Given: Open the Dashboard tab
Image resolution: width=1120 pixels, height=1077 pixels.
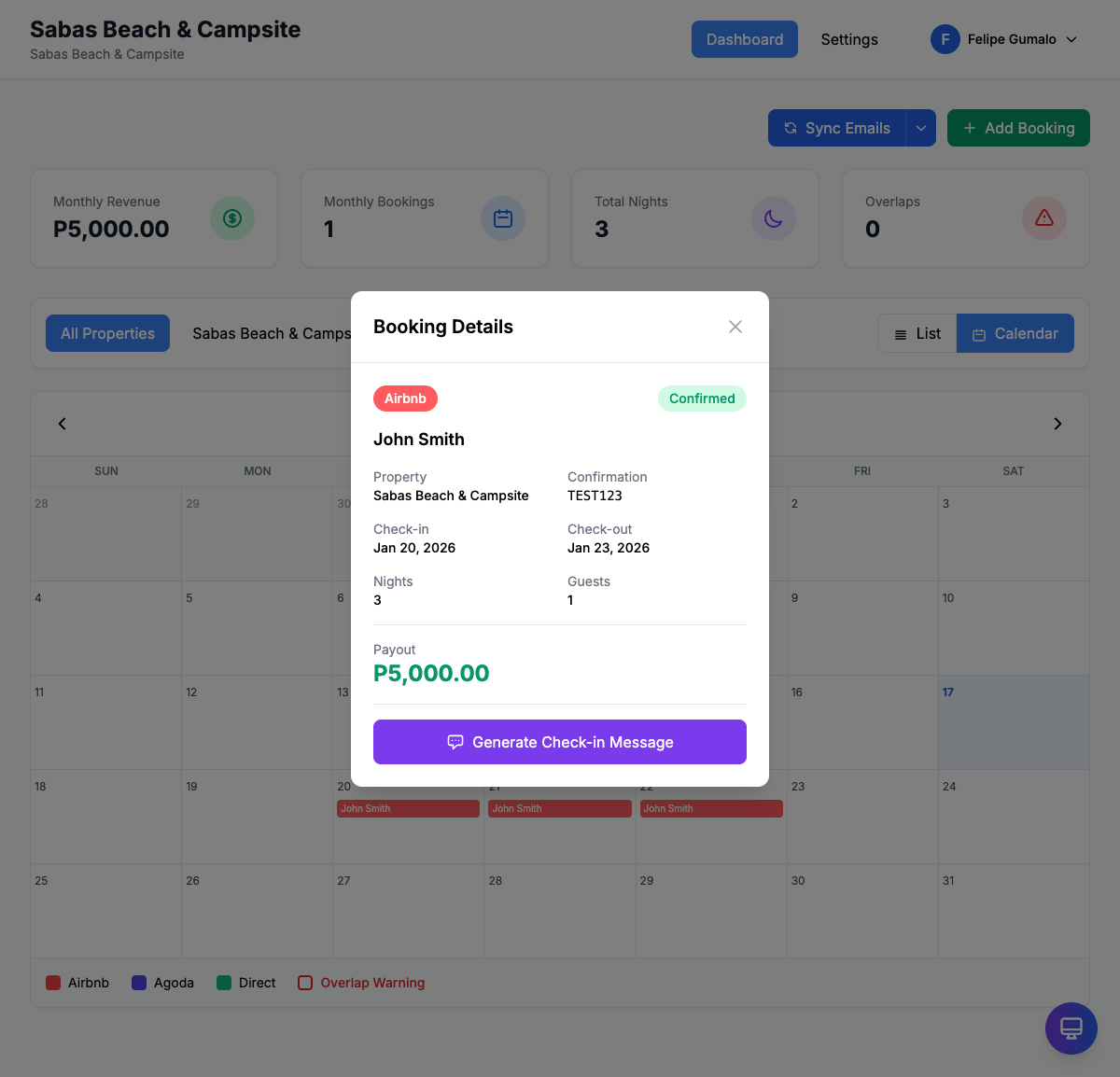Looking at the screenshot, I should point(744,39).
